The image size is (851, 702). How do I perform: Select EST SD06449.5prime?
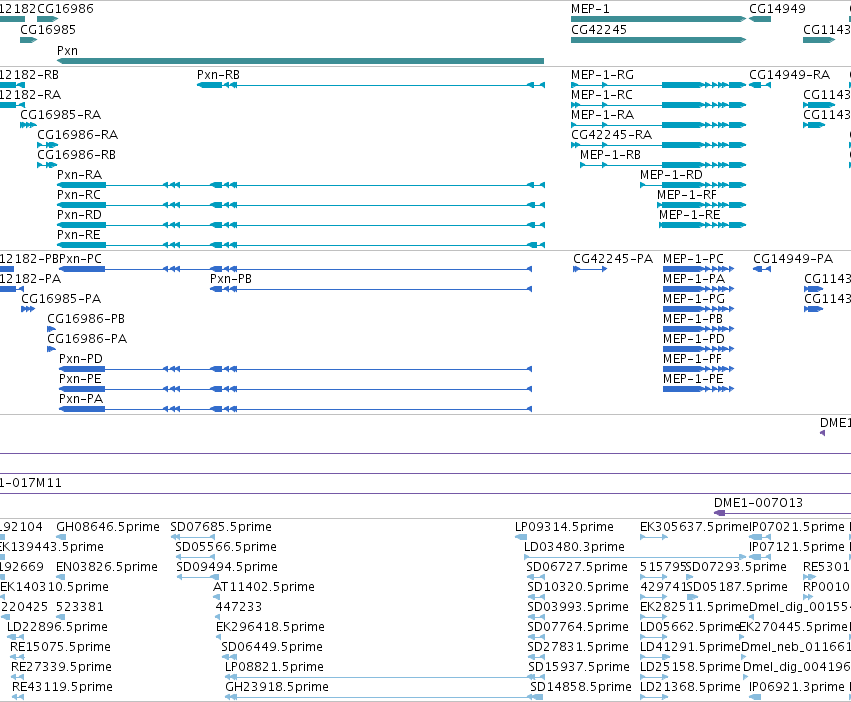point(272,647)
